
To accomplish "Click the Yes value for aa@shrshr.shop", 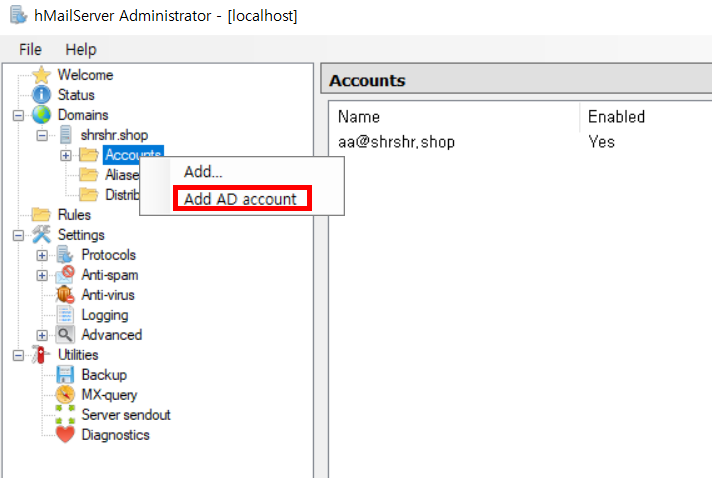I will pyautogui.click(x=601, y=142).
